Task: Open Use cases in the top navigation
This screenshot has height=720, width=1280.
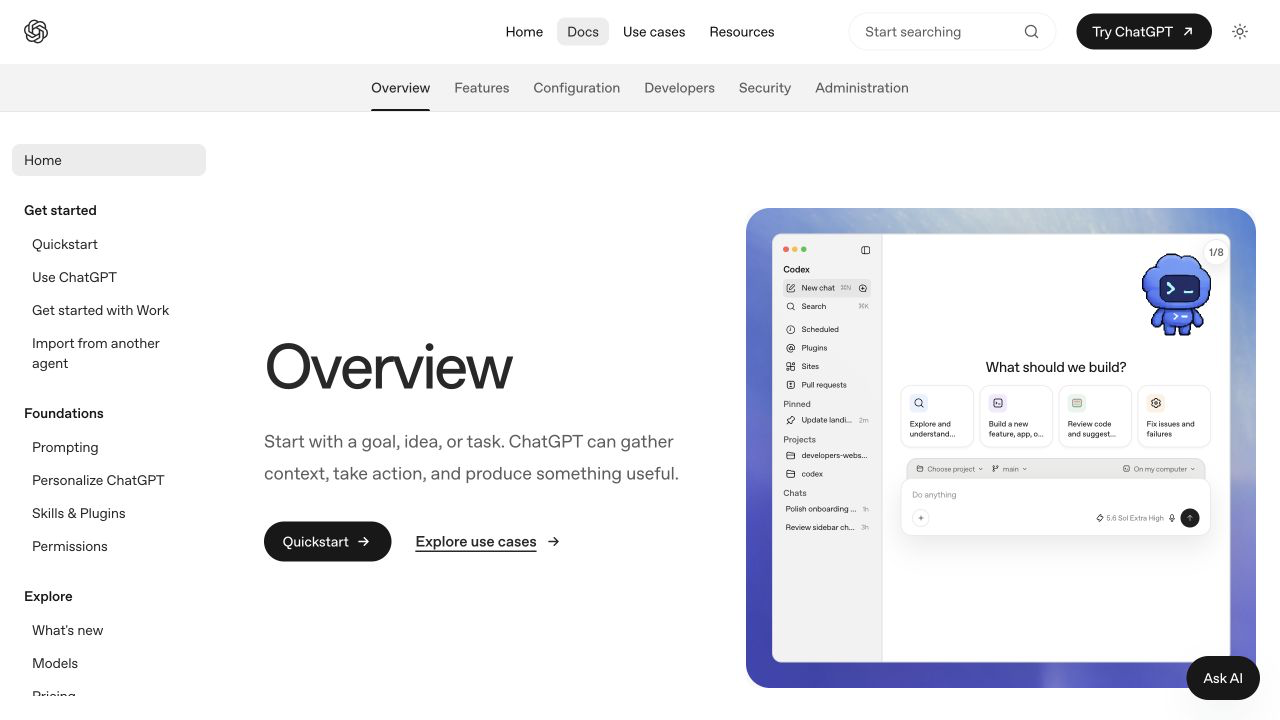Action: pos(654,32)
